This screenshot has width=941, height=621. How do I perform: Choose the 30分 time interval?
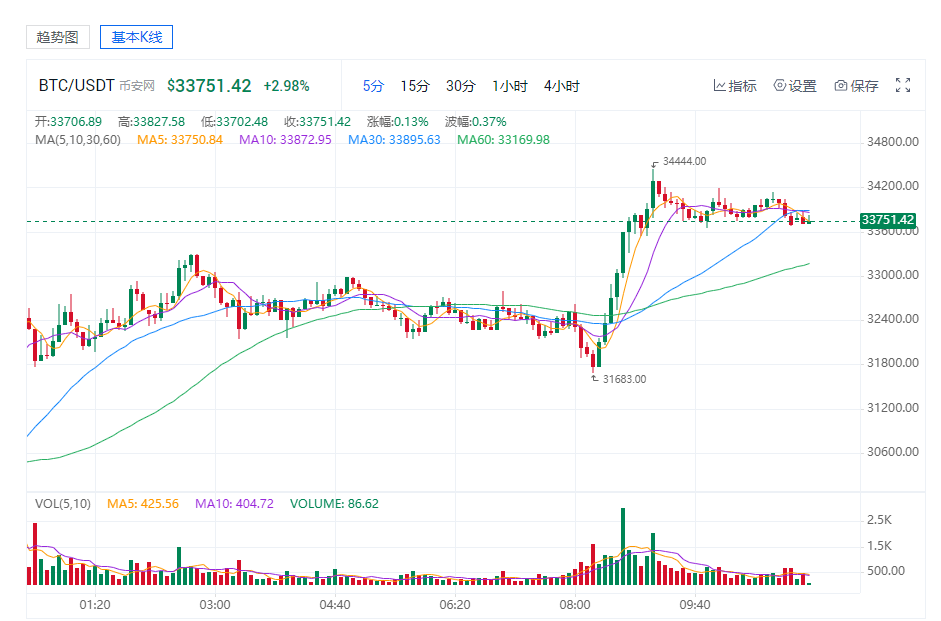pos(460,86)
